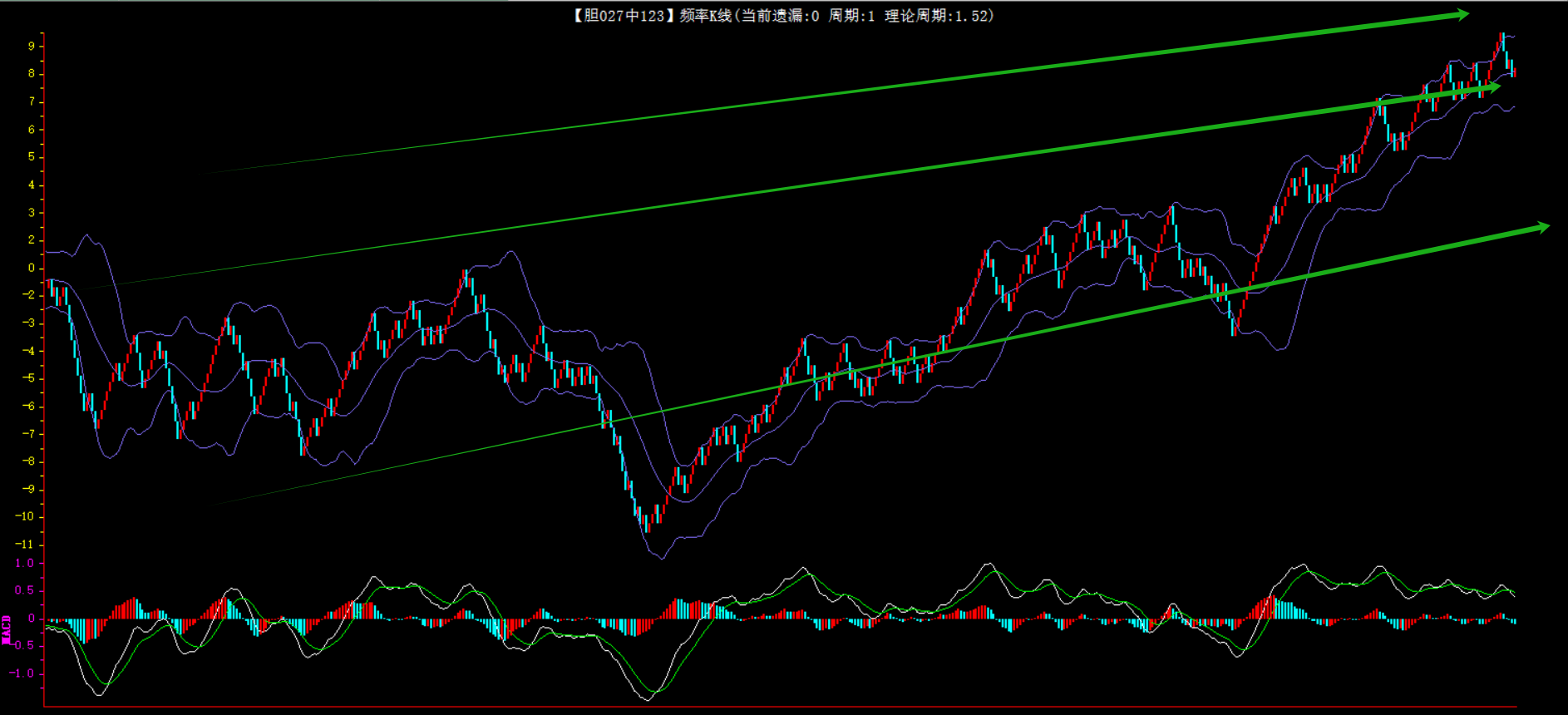The height and width of the screenshot is (715, 1568).
Task: Click the lowest green trendline arrowhead
Action: 1541,227
